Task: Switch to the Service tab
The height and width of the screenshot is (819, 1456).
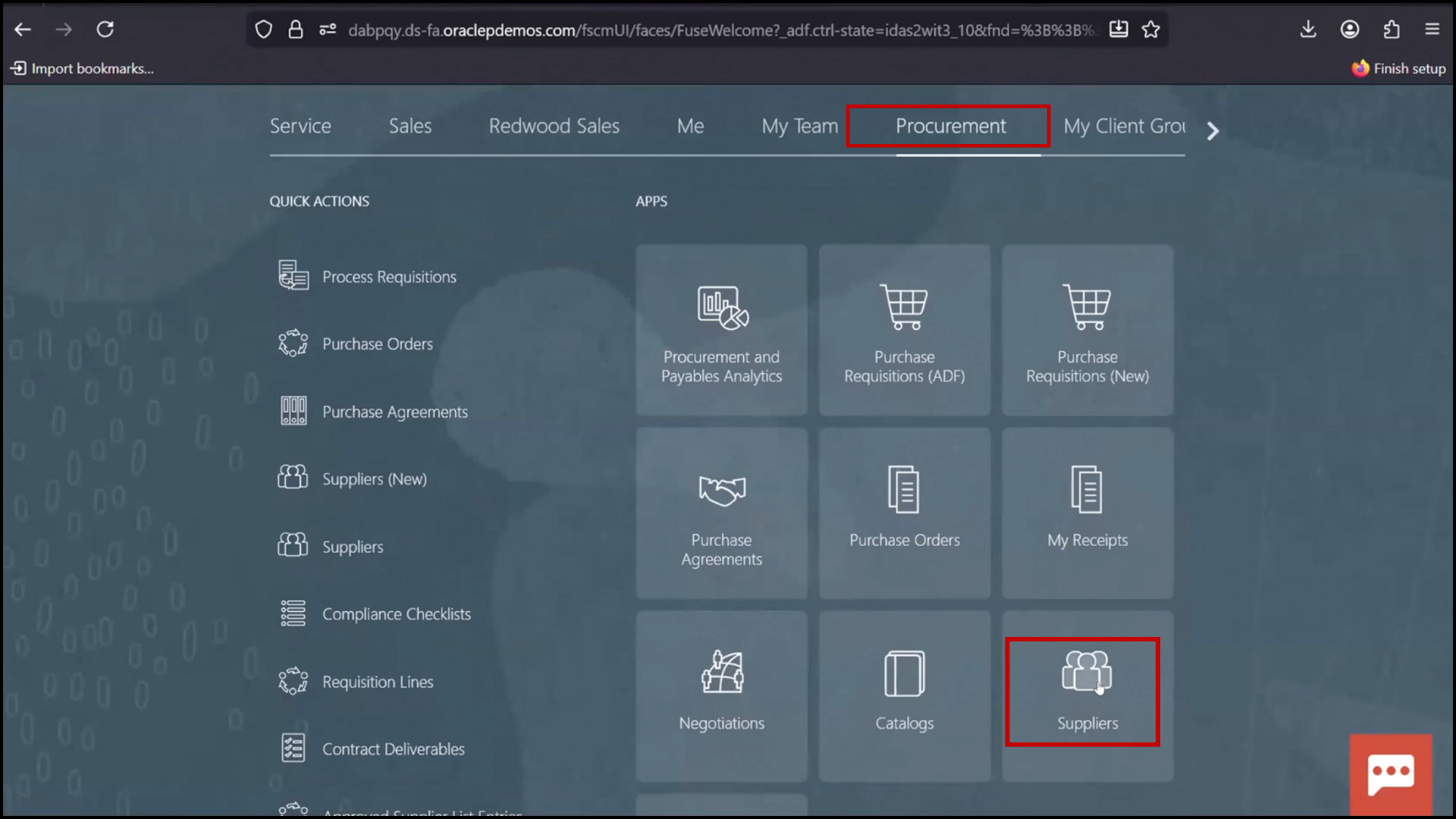Action: (x=300, y=126)
